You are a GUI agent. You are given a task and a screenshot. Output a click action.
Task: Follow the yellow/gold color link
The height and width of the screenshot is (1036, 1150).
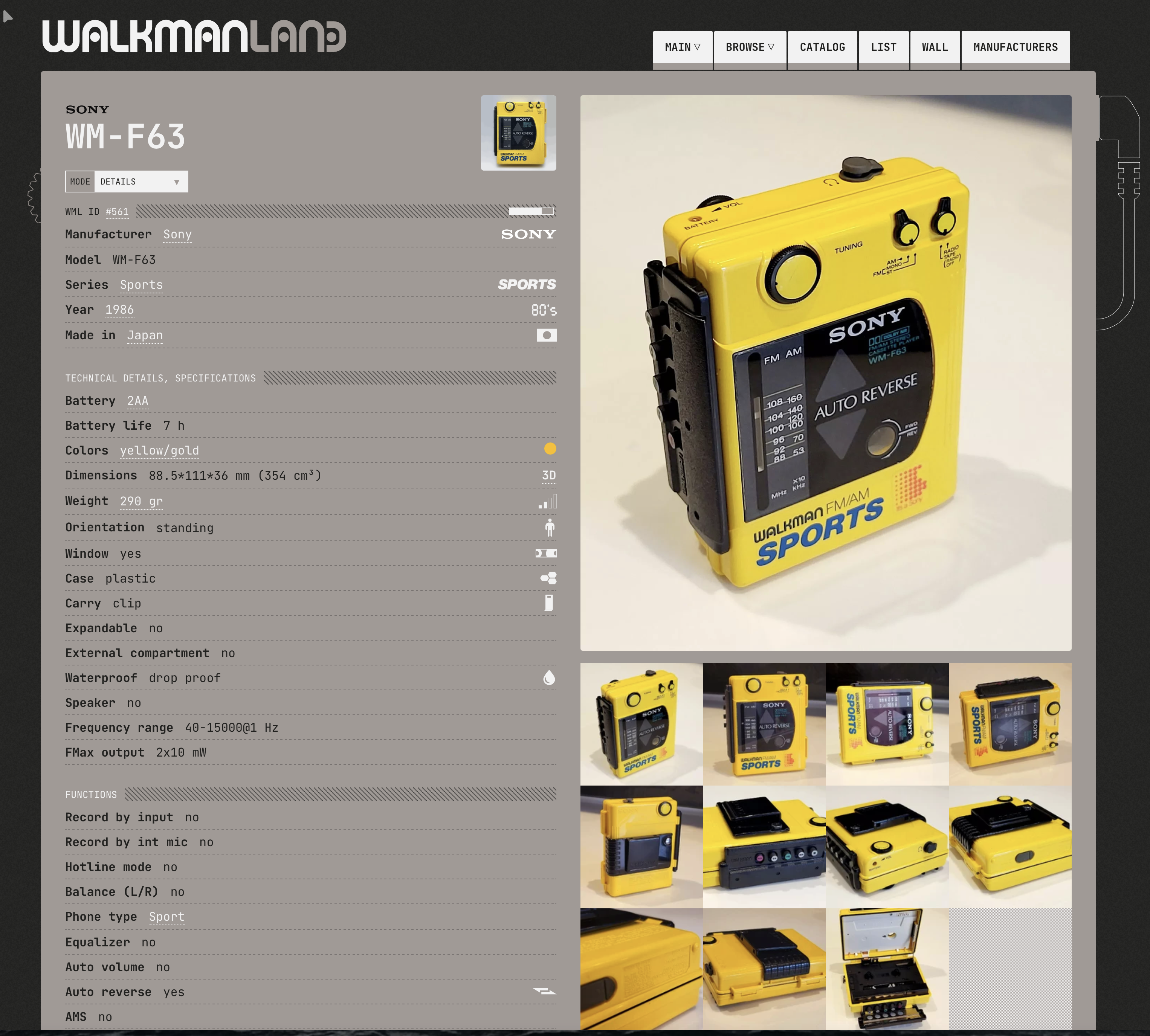(159, 451)
